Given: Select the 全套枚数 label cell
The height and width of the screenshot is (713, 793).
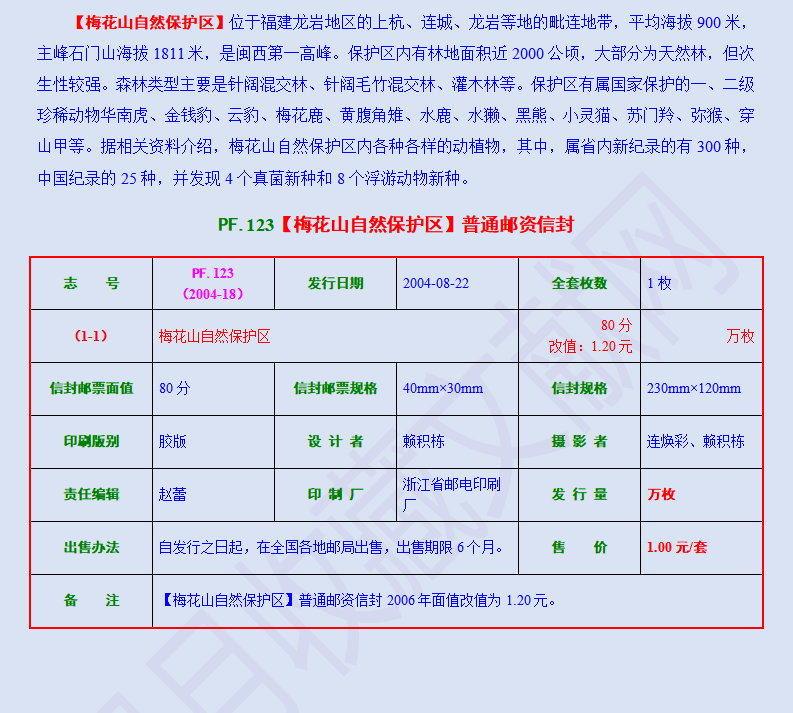Looking at the screenshot, I should click(579, 283).
